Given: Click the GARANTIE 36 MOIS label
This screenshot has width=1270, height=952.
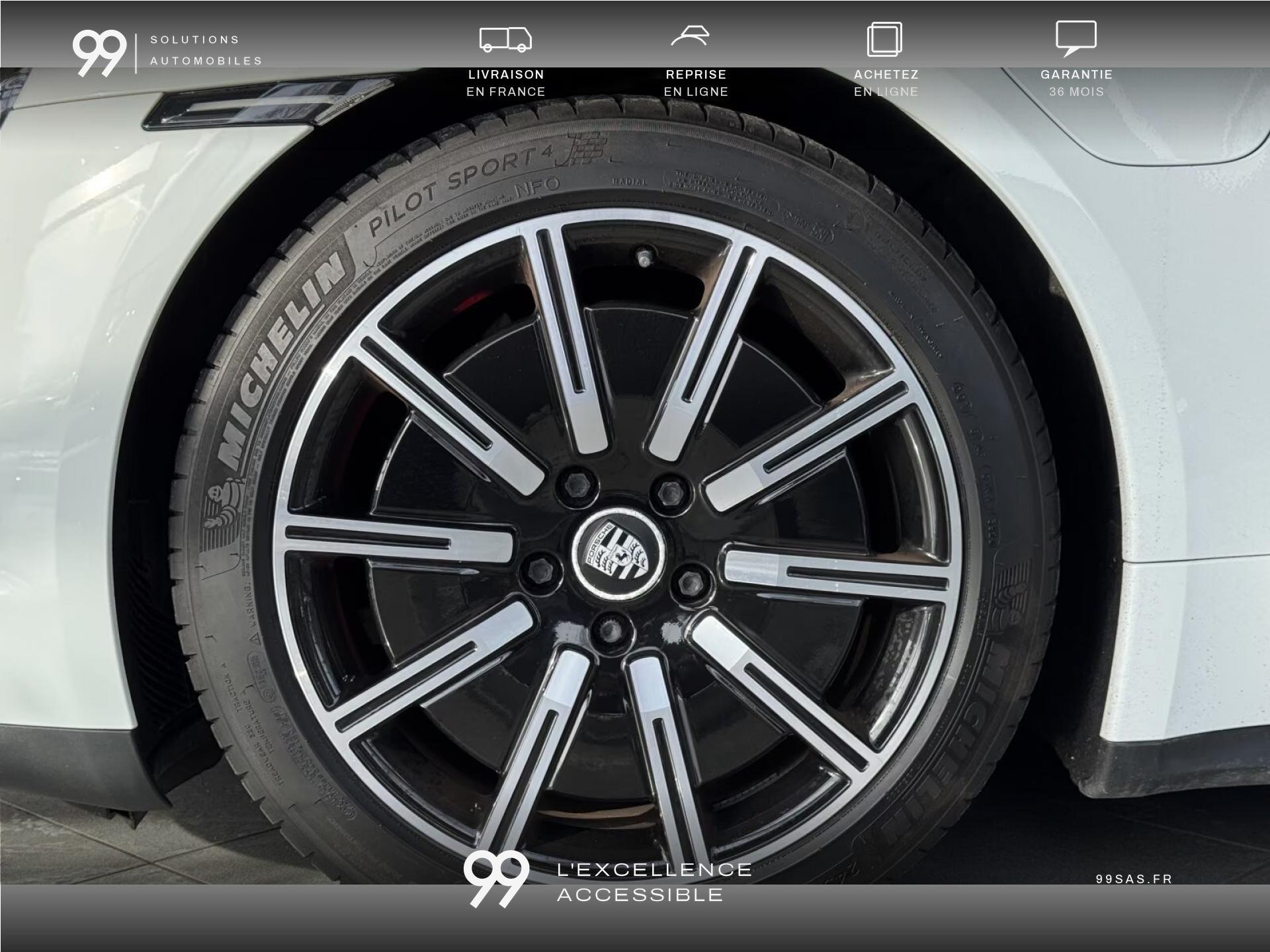Looking at the screenshot, I should click(x=1076, y=83).
